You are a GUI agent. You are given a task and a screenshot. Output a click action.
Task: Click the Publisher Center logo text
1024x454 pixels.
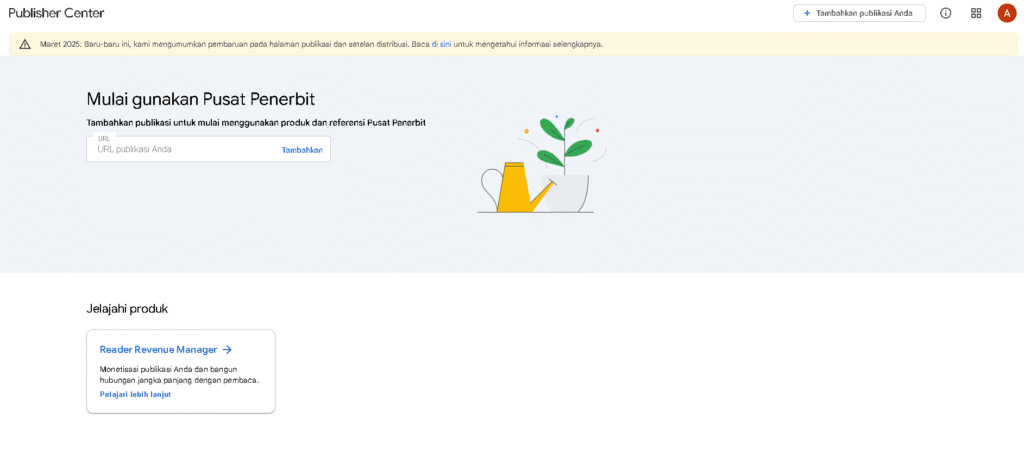(x=56, y=13)
